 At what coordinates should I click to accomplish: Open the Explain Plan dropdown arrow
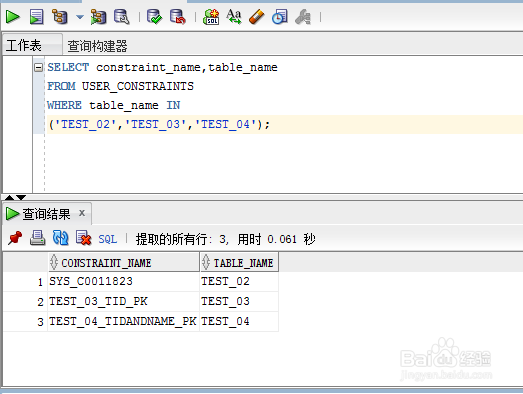click(80, 17)
